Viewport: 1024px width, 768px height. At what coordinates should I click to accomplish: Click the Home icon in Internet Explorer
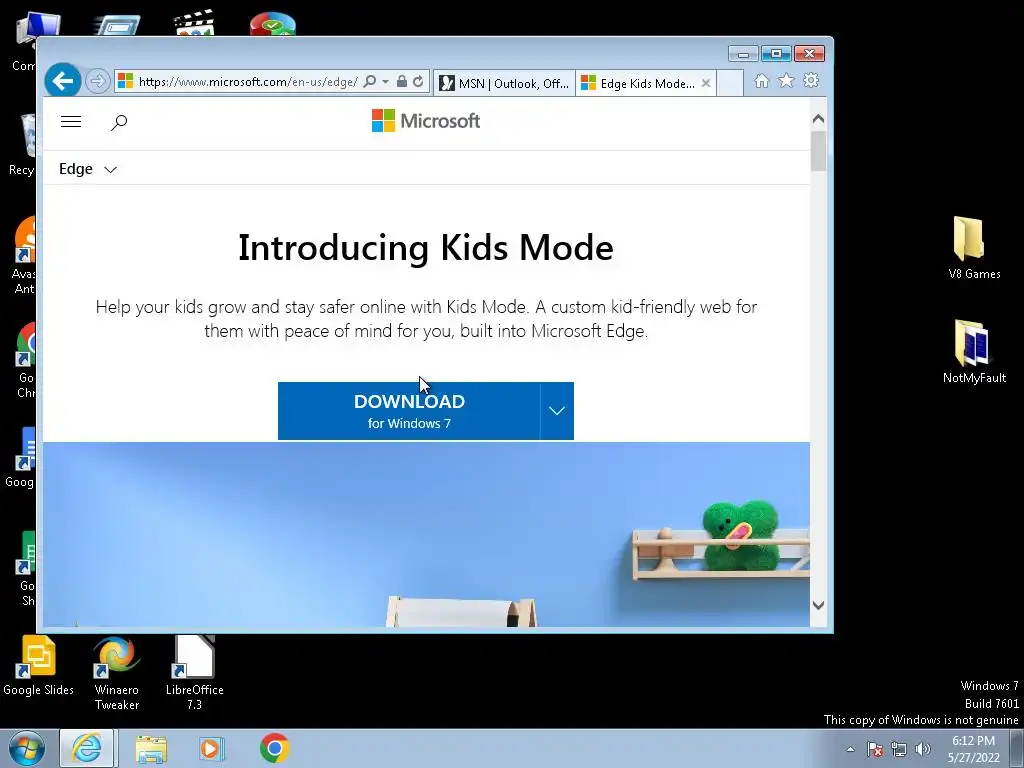point(761,81)
